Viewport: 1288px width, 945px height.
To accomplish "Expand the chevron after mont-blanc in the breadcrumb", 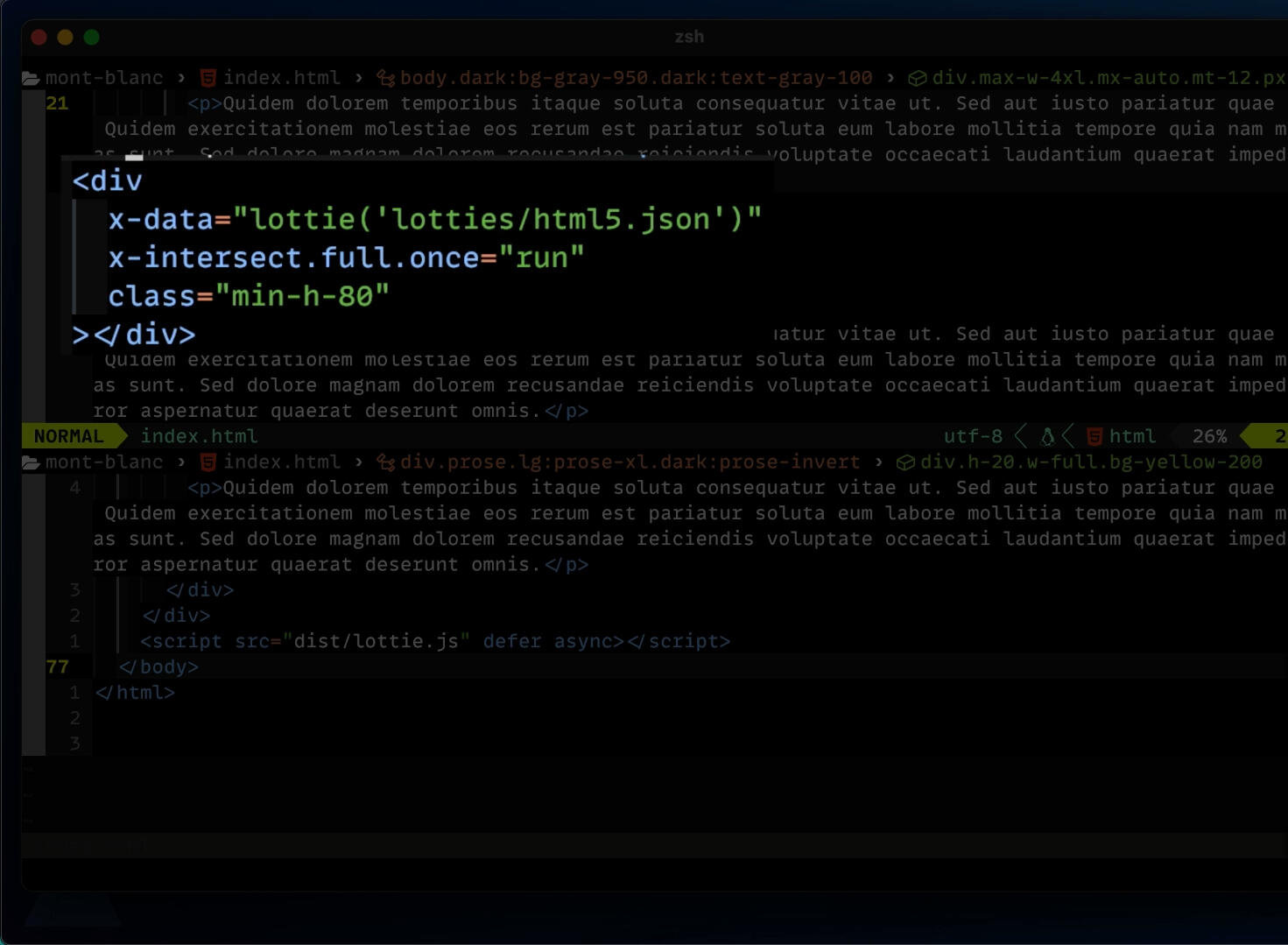I will point(181,77).
